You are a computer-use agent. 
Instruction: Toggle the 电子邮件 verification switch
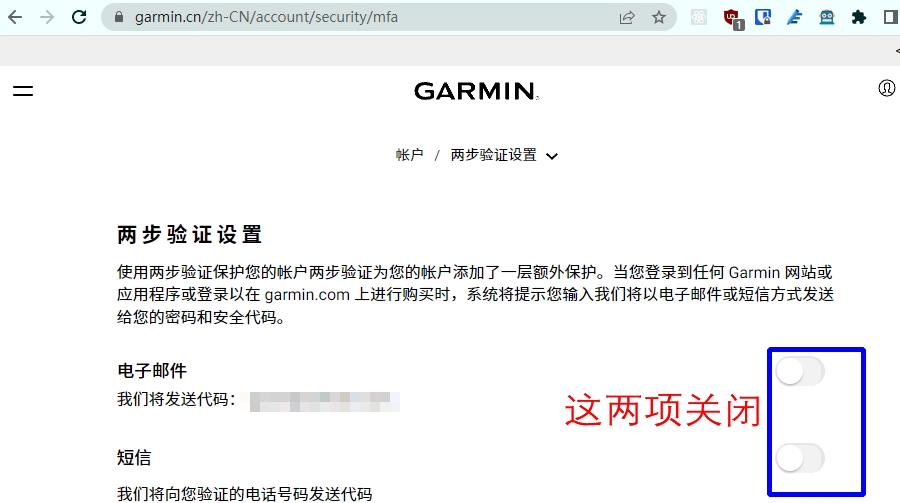pos(800,372)
